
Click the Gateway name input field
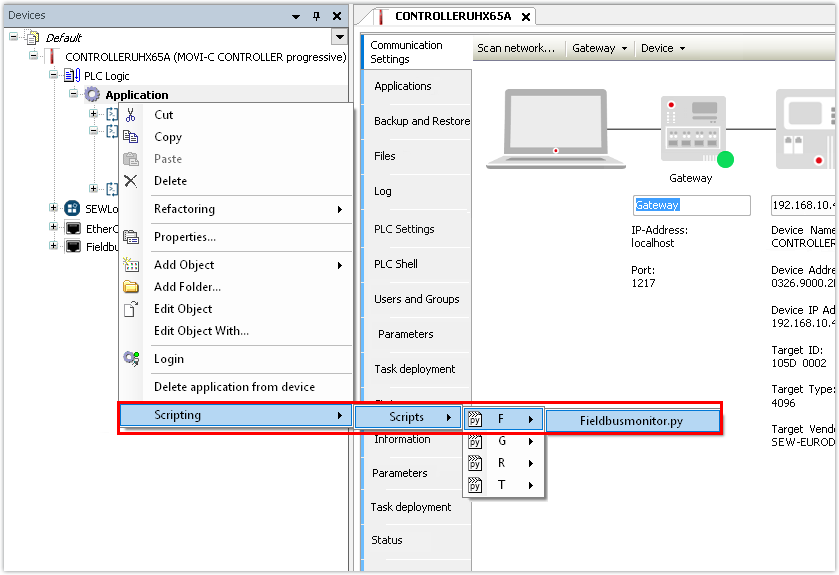click(691, 205)
